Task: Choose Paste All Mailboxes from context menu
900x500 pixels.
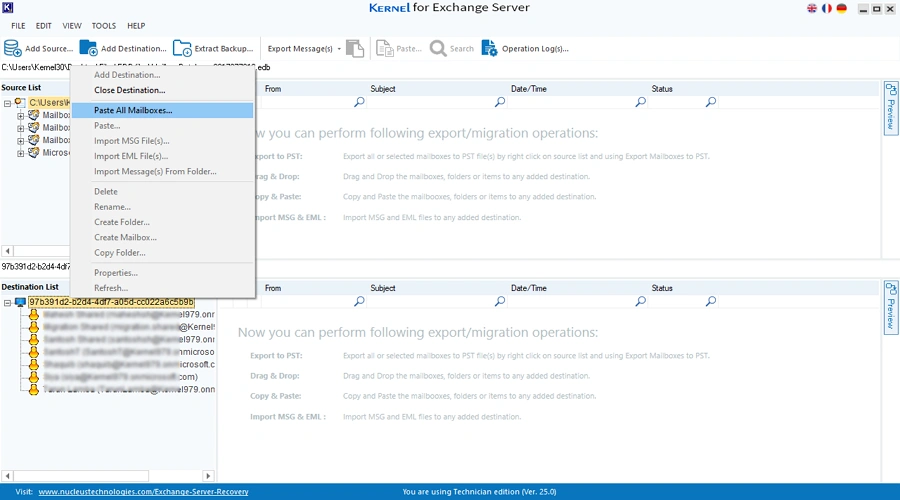Action: tap(162, 110)
